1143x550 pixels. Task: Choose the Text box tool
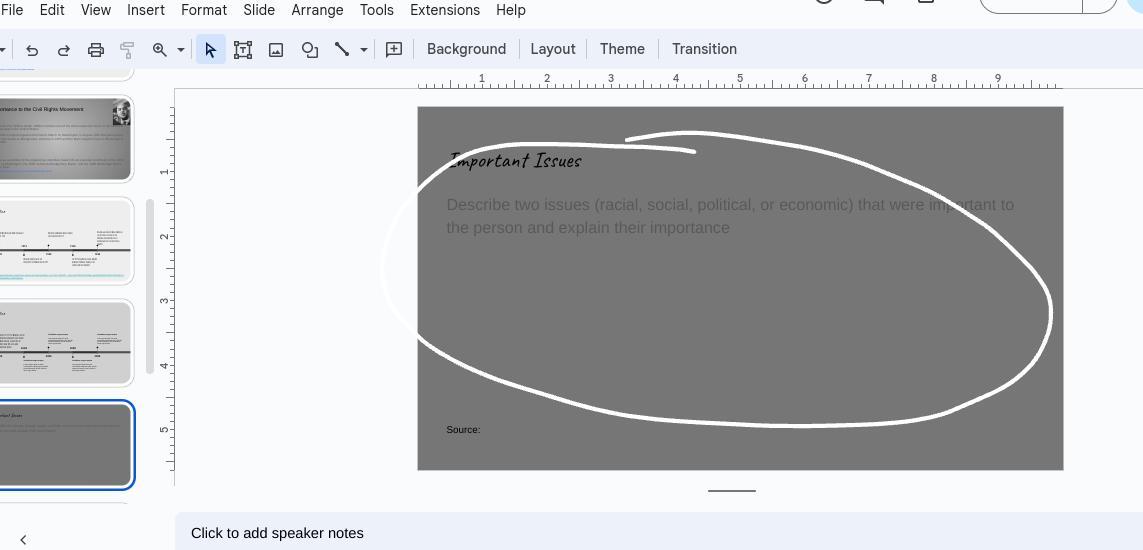coord(243,49)
